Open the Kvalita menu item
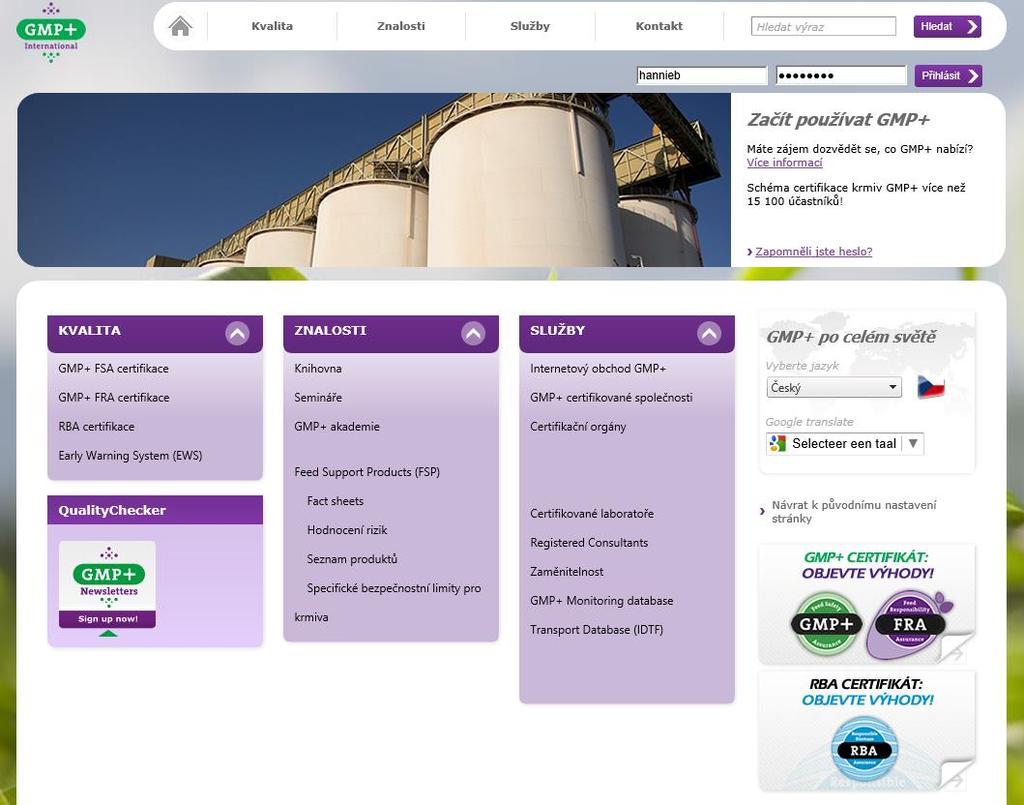 pyautogui.click(x=272, y=26)
